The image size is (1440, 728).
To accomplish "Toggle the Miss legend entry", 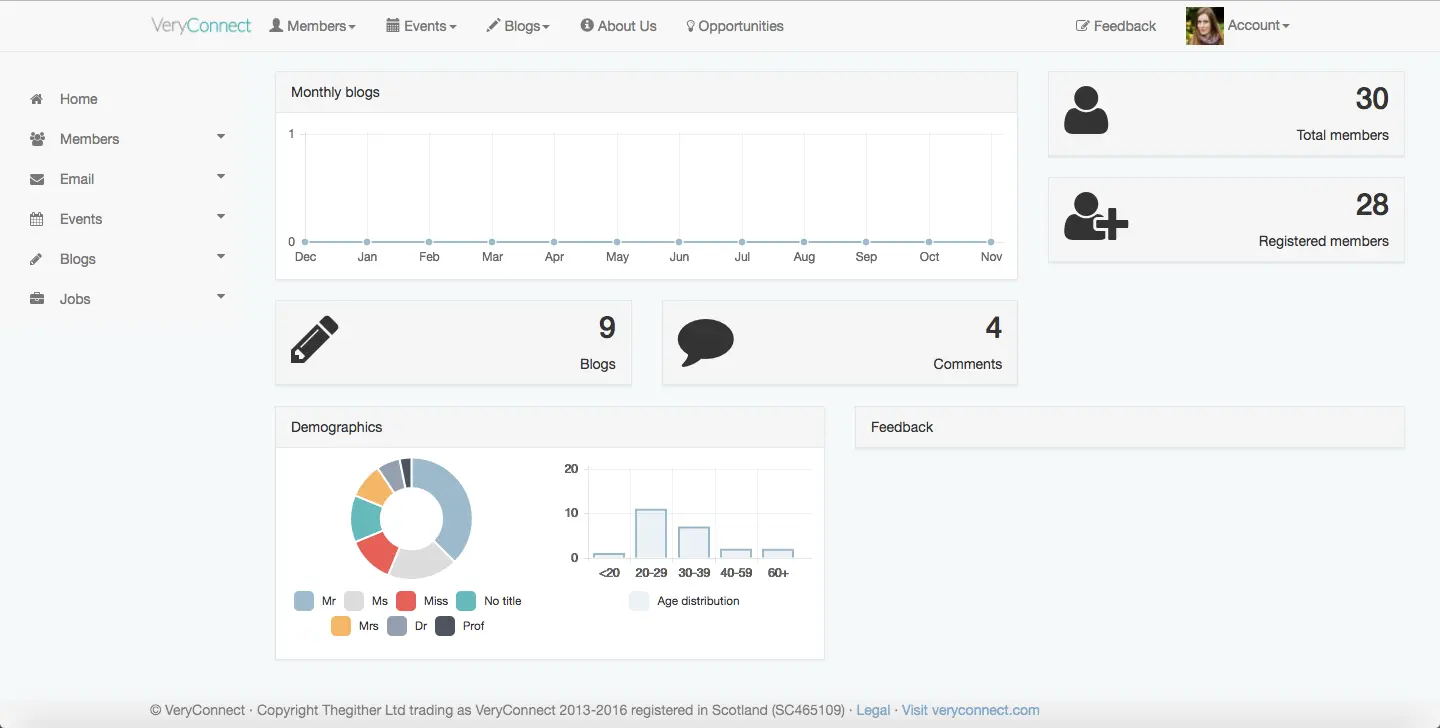I will tap(422, 601).
